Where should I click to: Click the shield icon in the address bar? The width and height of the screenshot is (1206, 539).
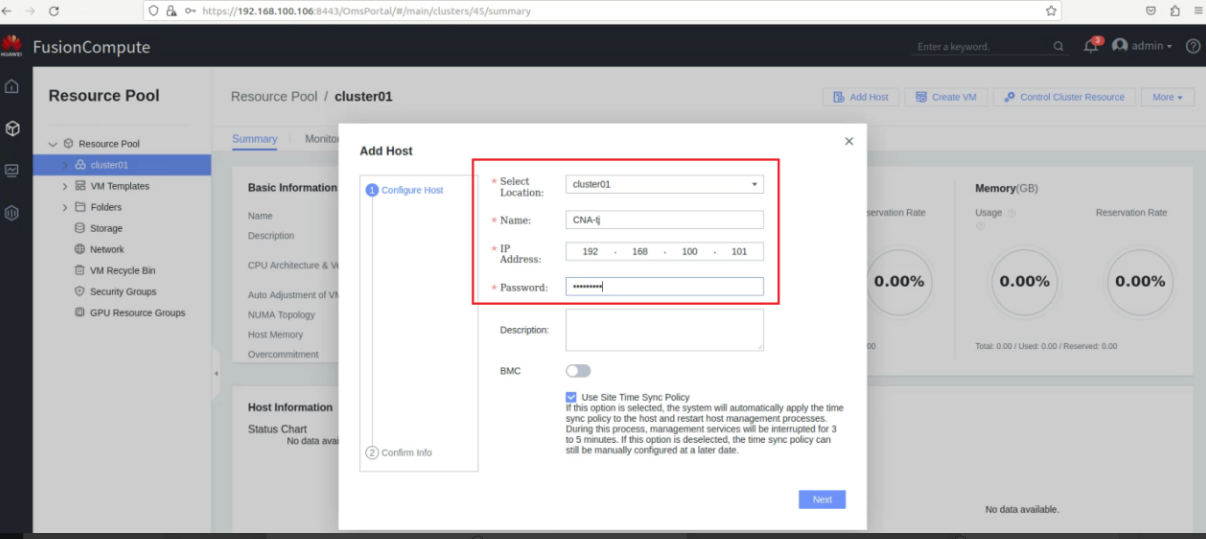(154, 11)
